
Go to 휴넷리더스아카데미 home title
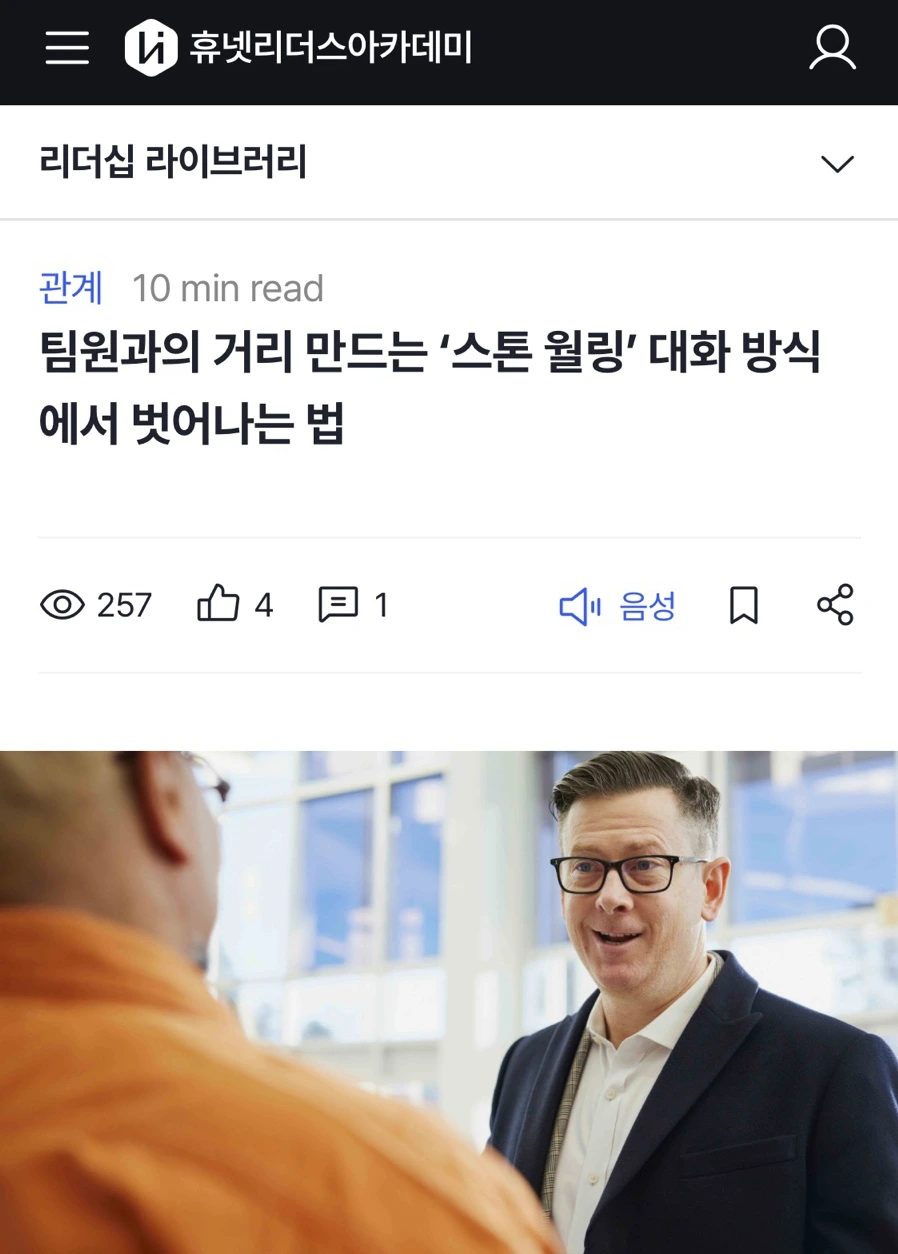[331, 48]
